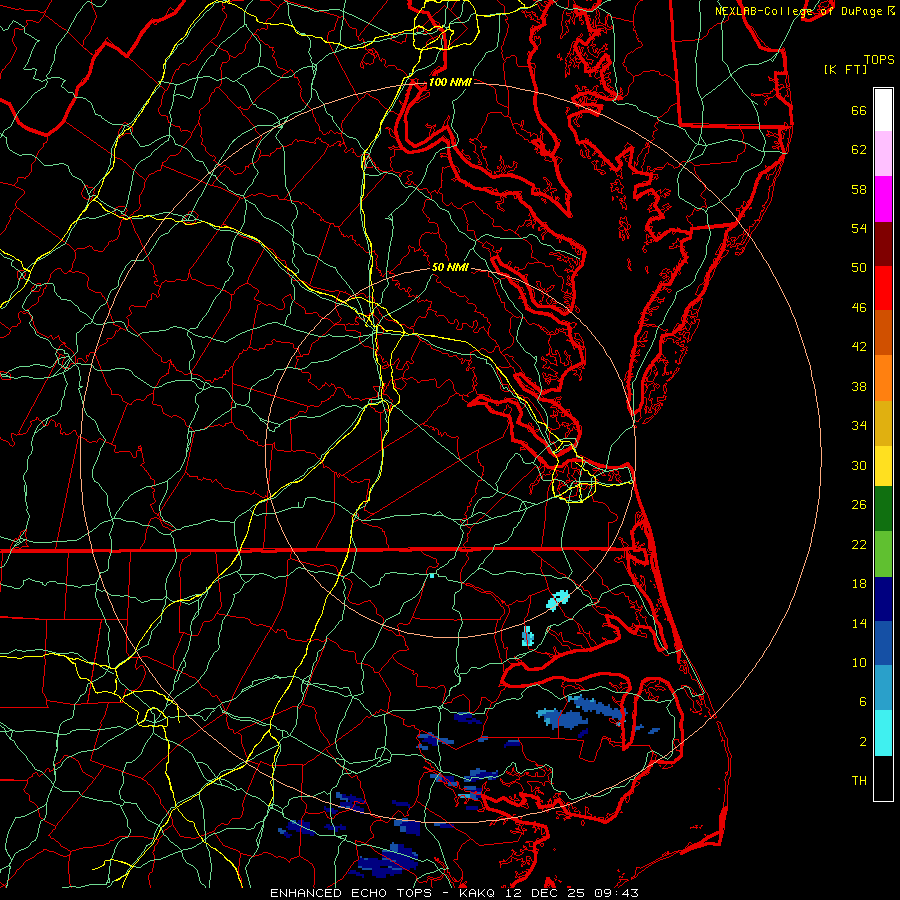Click the "18" legend number
900x900 pixels.
point(859,584)
